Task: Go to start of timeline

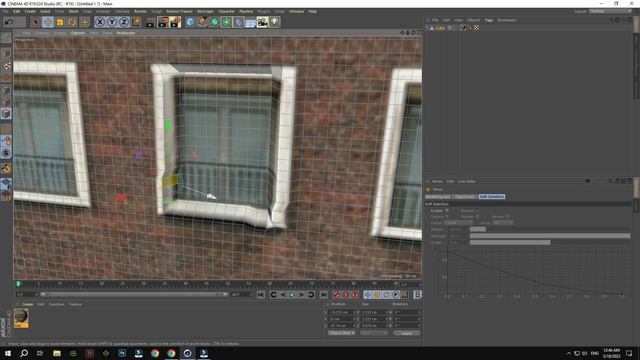Action: 261,295
